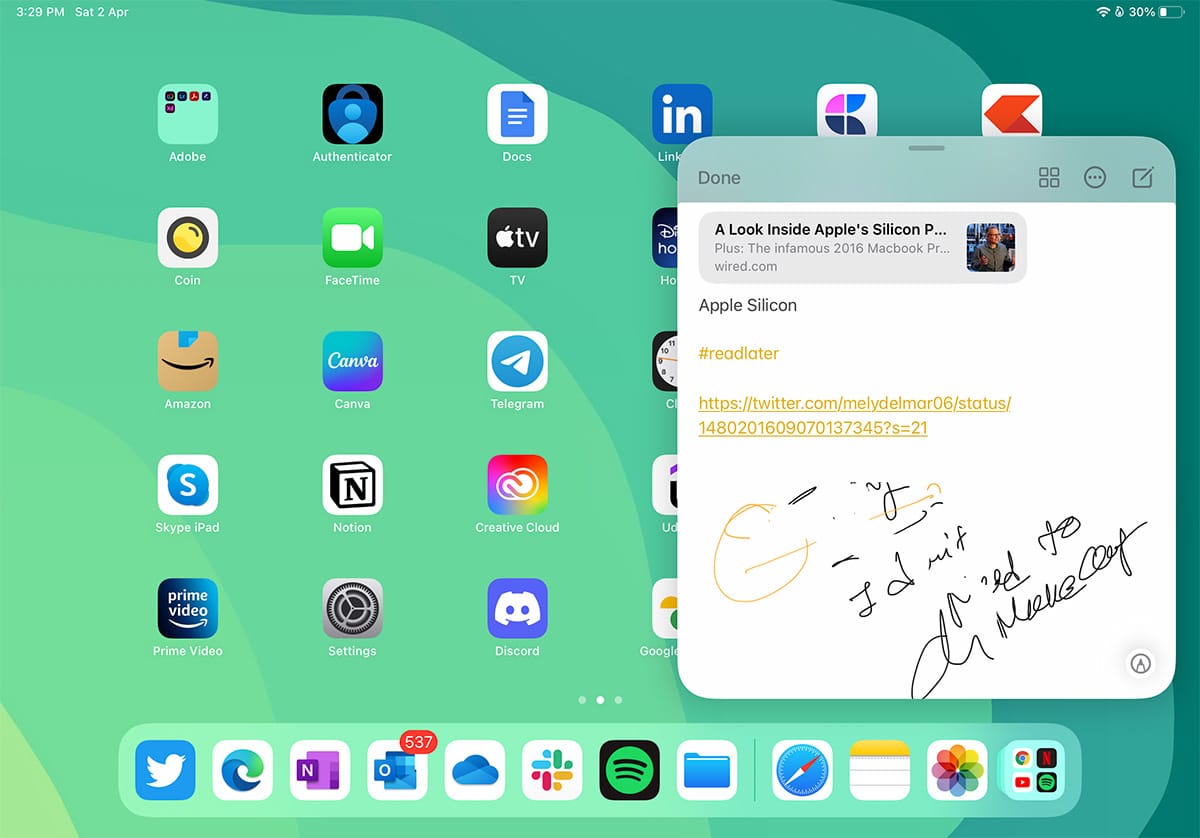1200x838 pixels.
Task: Tap the #readlater hashtag
Action: (x=738, y=353)
